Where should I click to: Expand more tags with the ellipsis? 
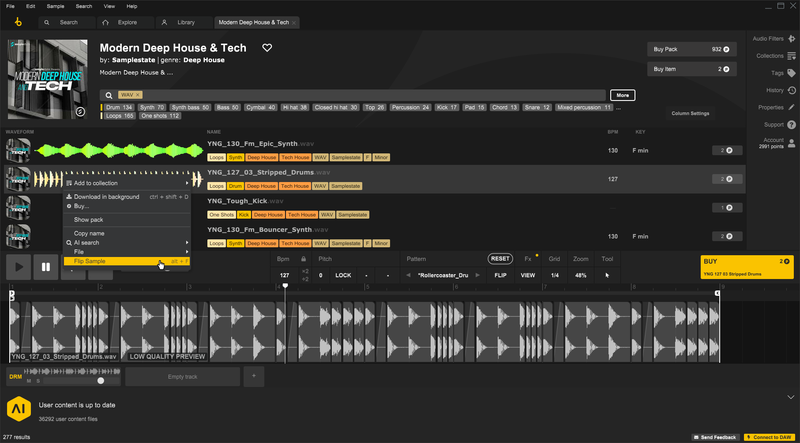[618, 108]
